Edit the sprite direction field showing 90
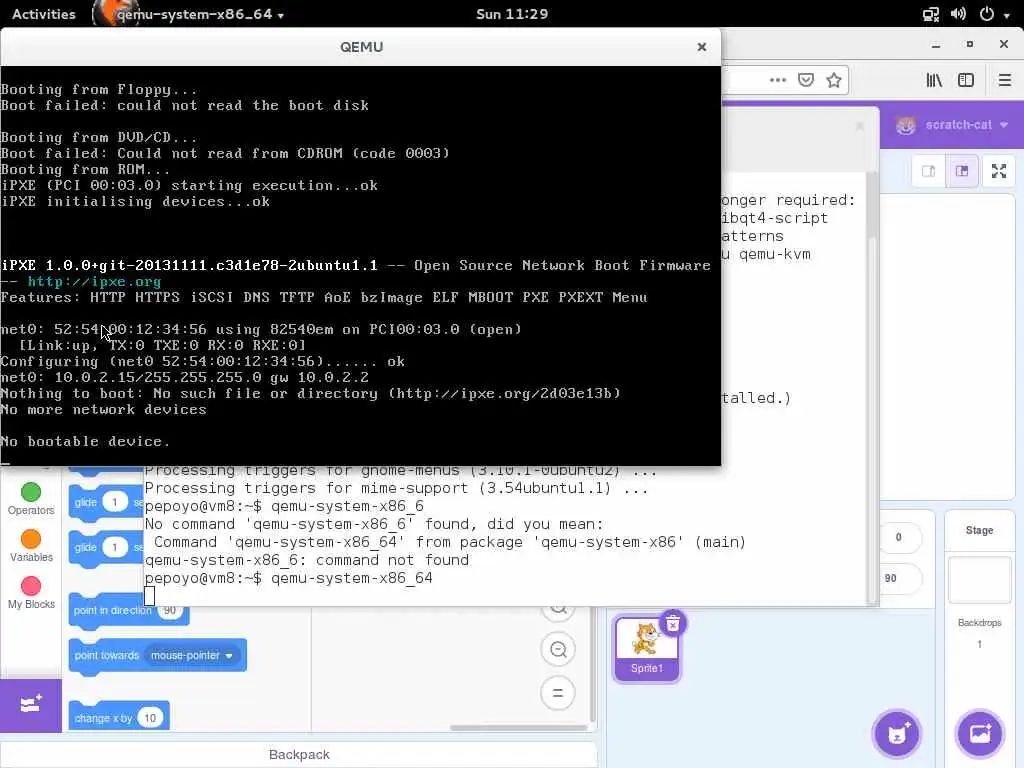The image size is (1024, 768). (x=899, y=578)
